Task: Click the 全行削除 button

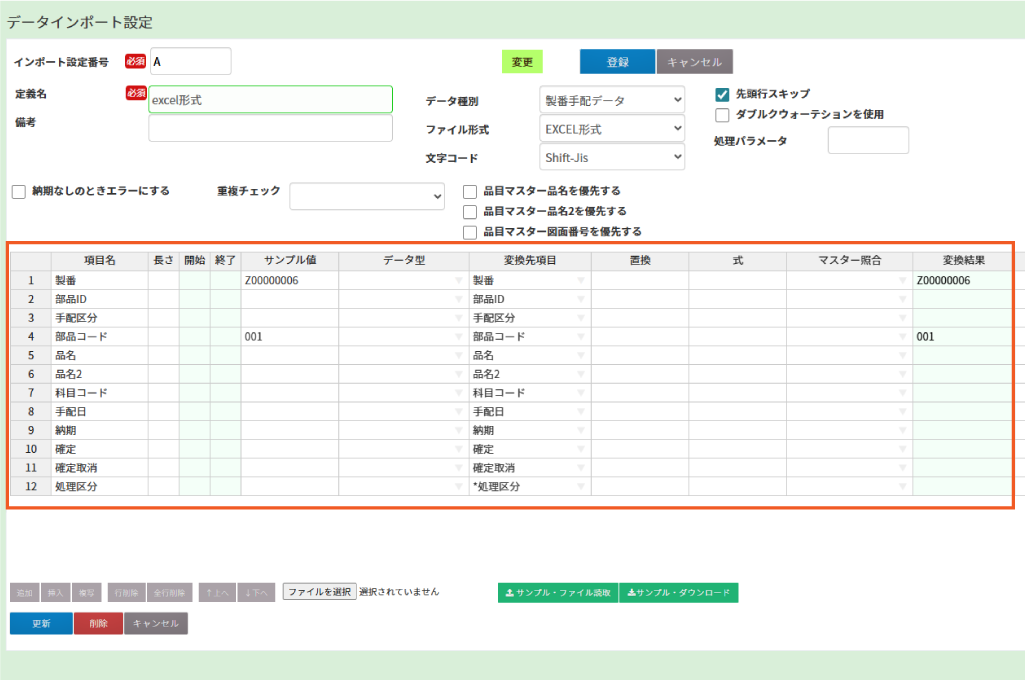Action: tap(169, 593)
